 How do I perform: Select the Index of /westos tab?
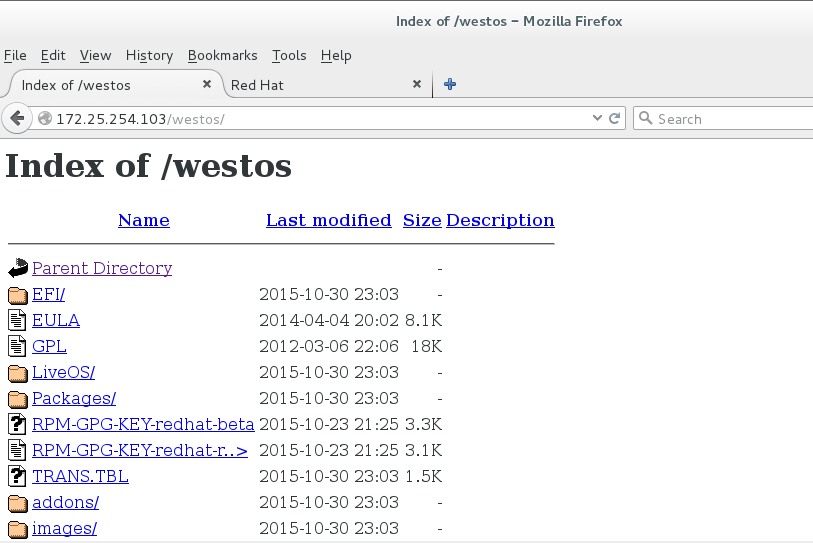(x=113, y=85)
